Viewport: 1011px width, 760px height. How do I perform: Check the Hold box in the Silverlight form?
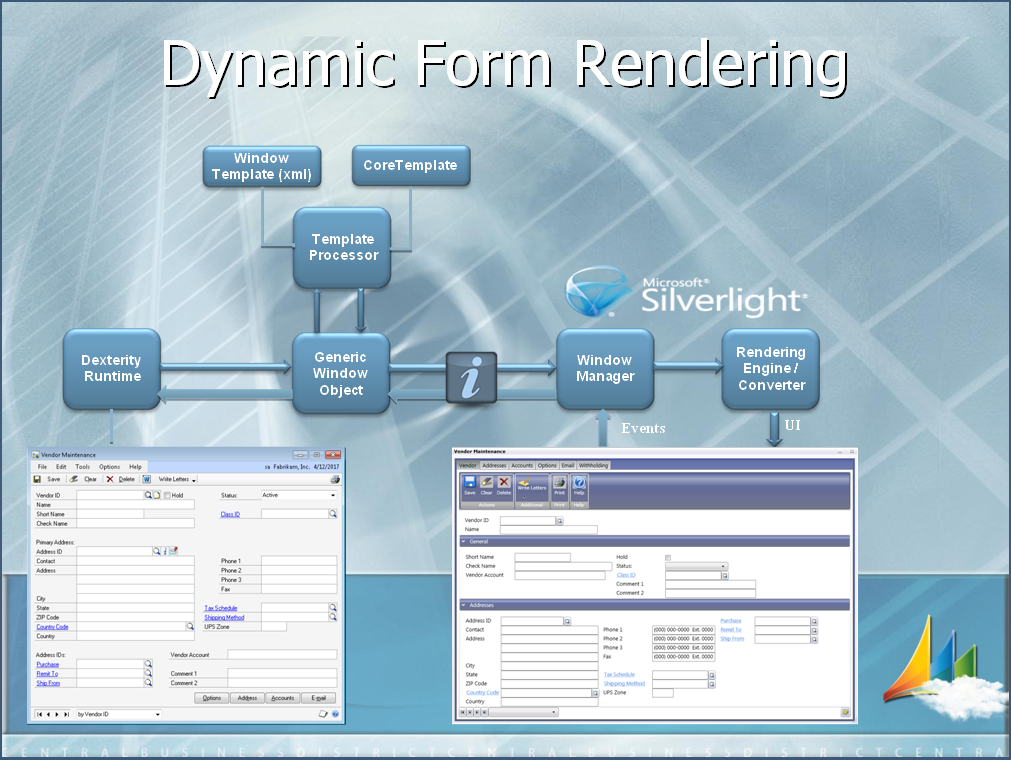(x=667, y=557)
